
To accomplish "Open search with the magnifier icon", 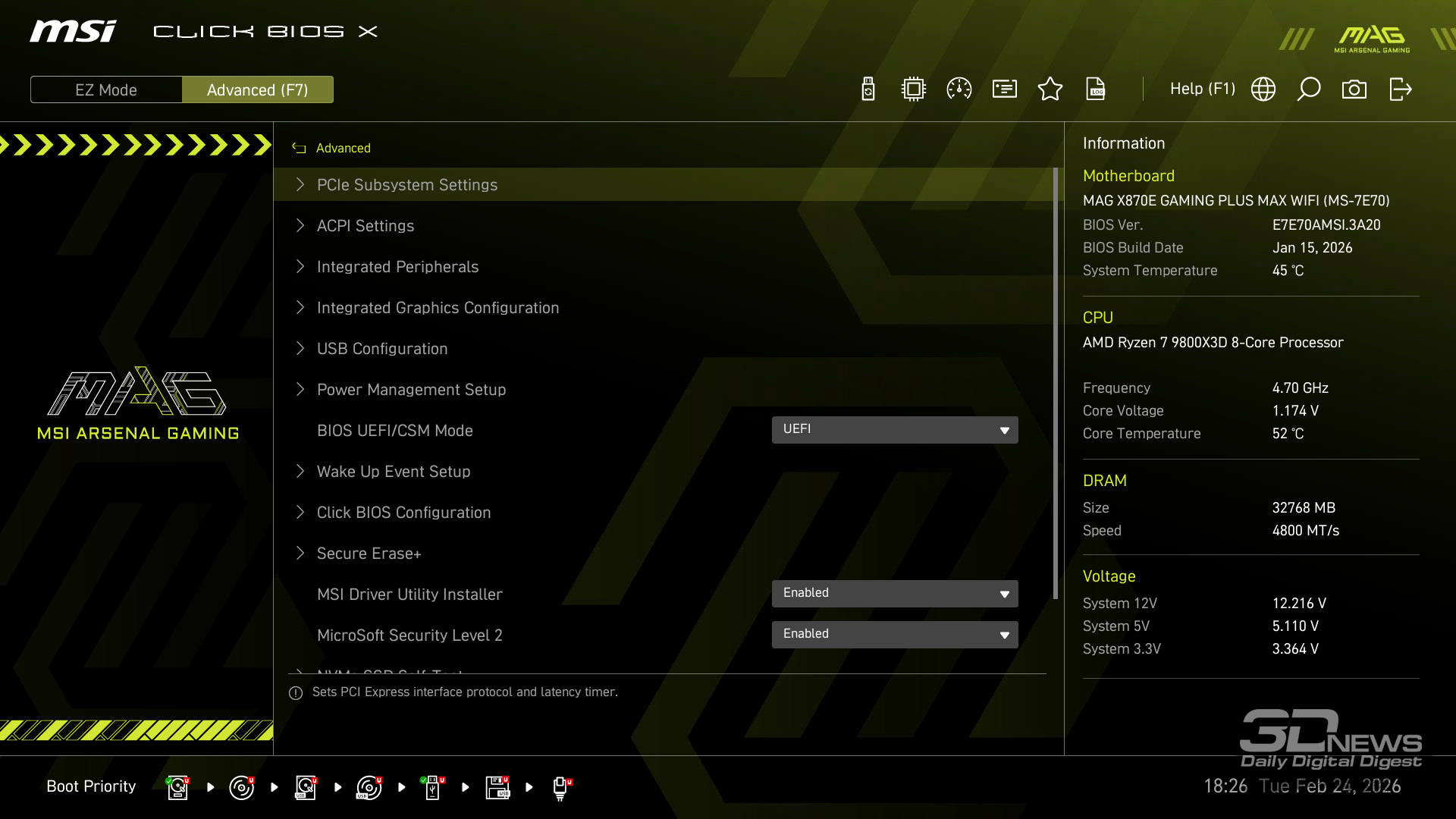I will [x=1309, y=89].
